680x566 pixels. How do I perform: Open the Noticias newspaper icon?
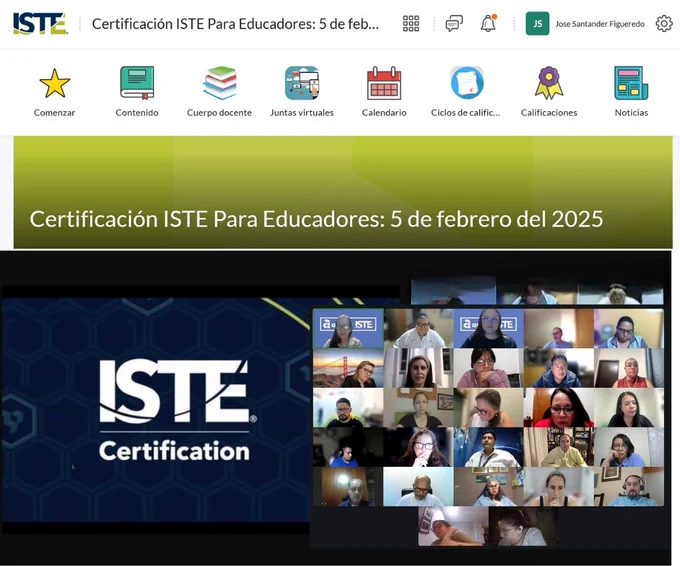(x=631, y=83)
